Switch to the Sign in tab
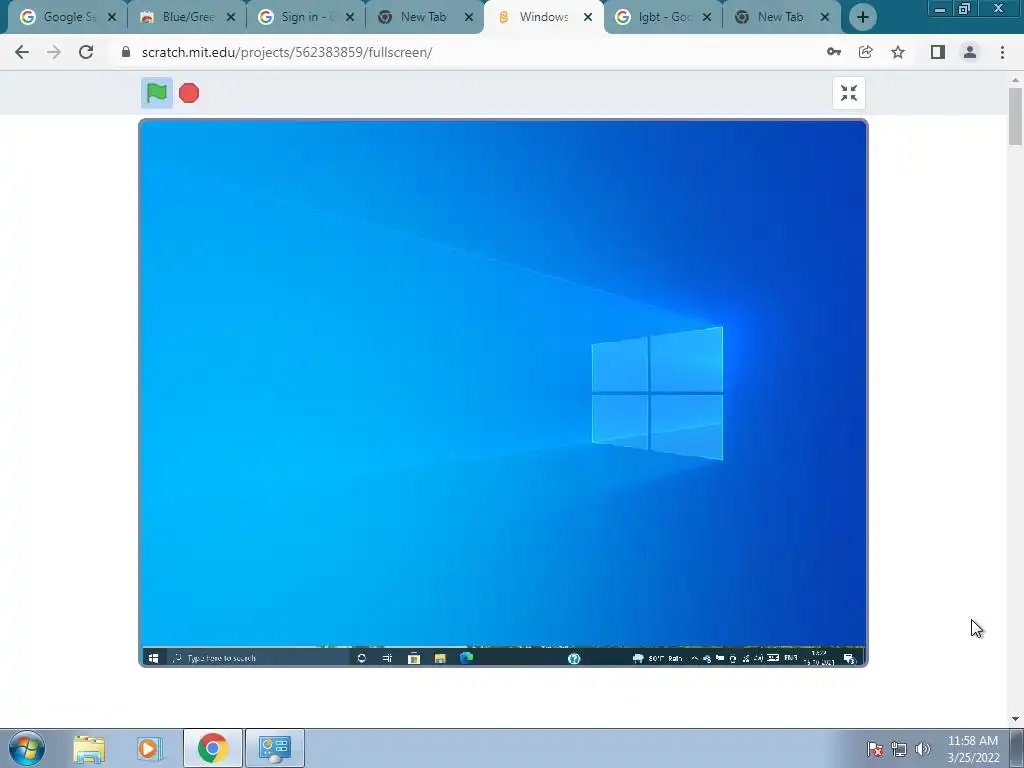Viewport: 1024px width, 768px height. (306, 17)
